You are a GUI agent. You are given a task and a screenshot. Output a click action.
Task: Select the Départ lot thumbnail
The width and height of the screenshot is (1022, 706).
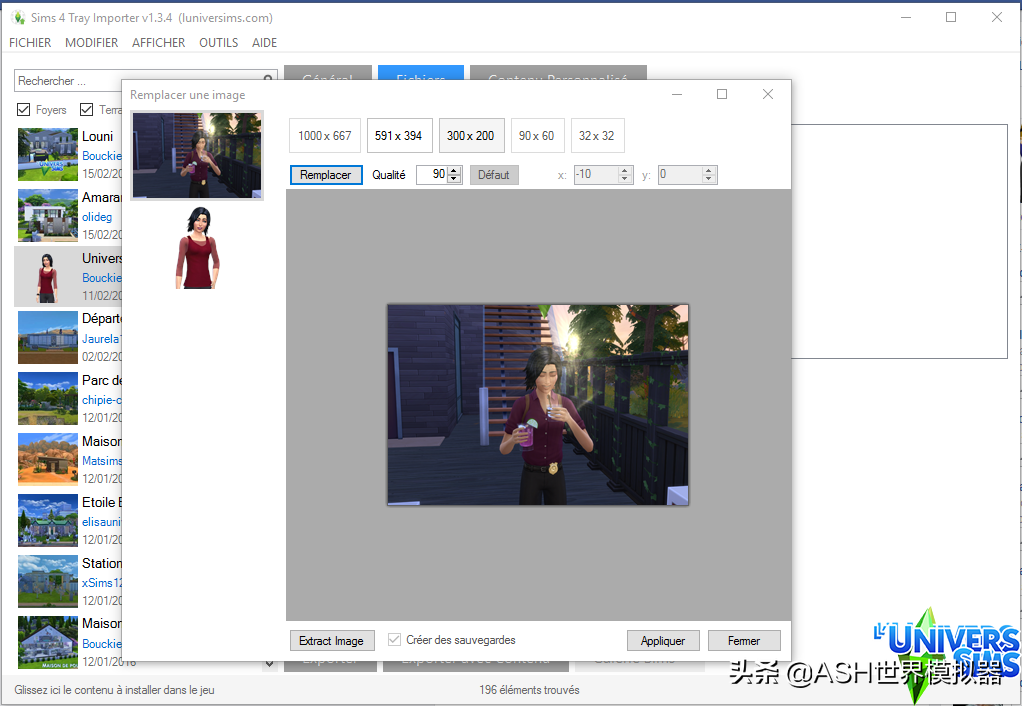48,337
